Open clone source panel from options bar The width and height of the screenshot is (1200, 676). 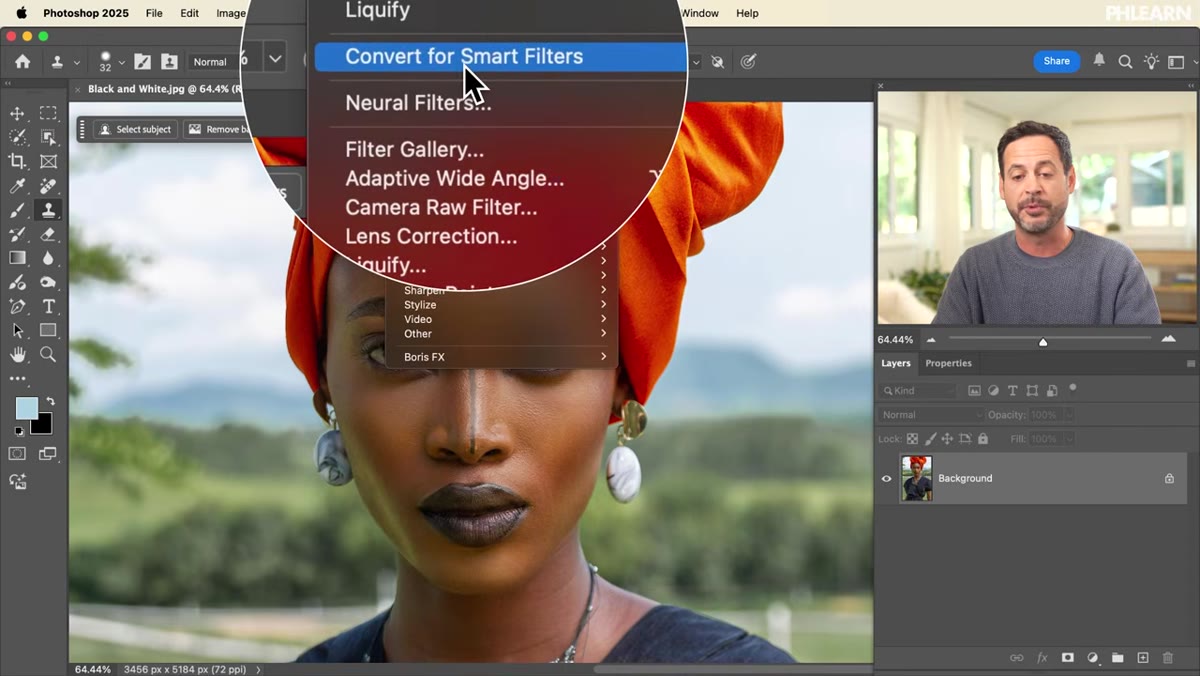pyautogui.click(x=169, y=61)
